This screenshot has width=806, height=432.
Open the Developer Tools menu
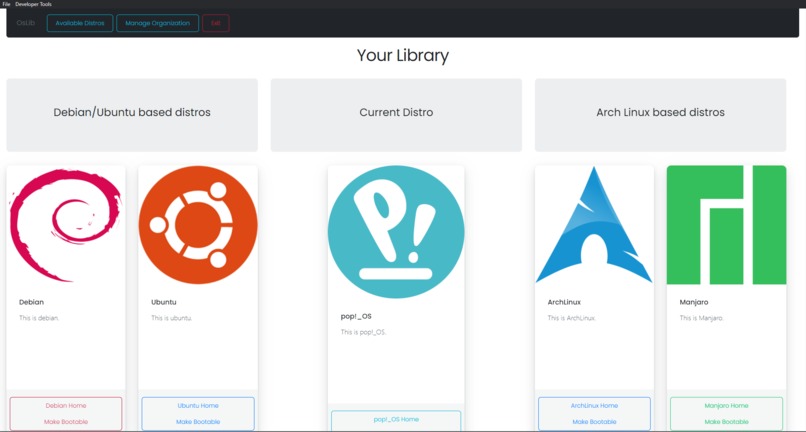pos(33,4)
